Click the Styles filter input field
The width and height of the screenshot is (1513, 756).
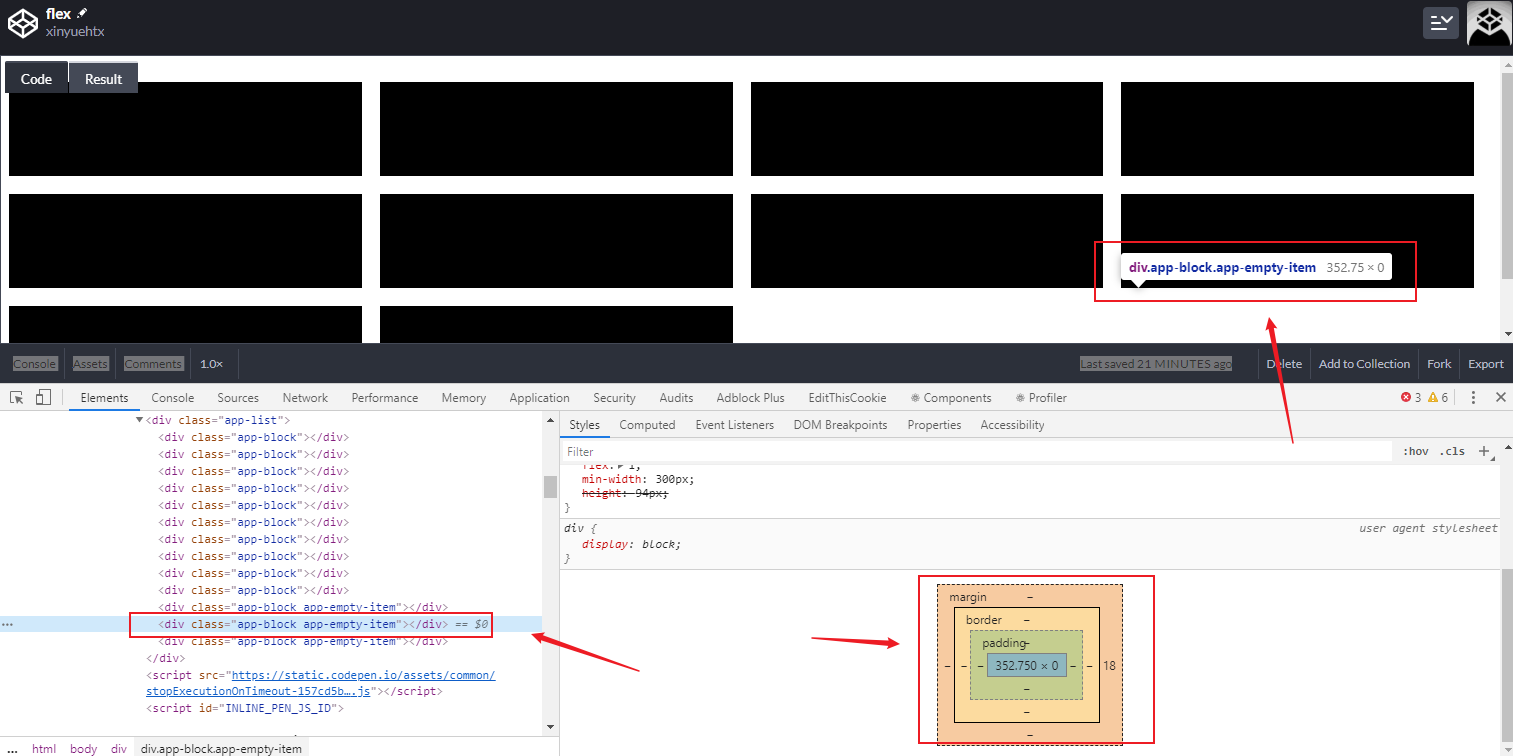coord(975,452)
